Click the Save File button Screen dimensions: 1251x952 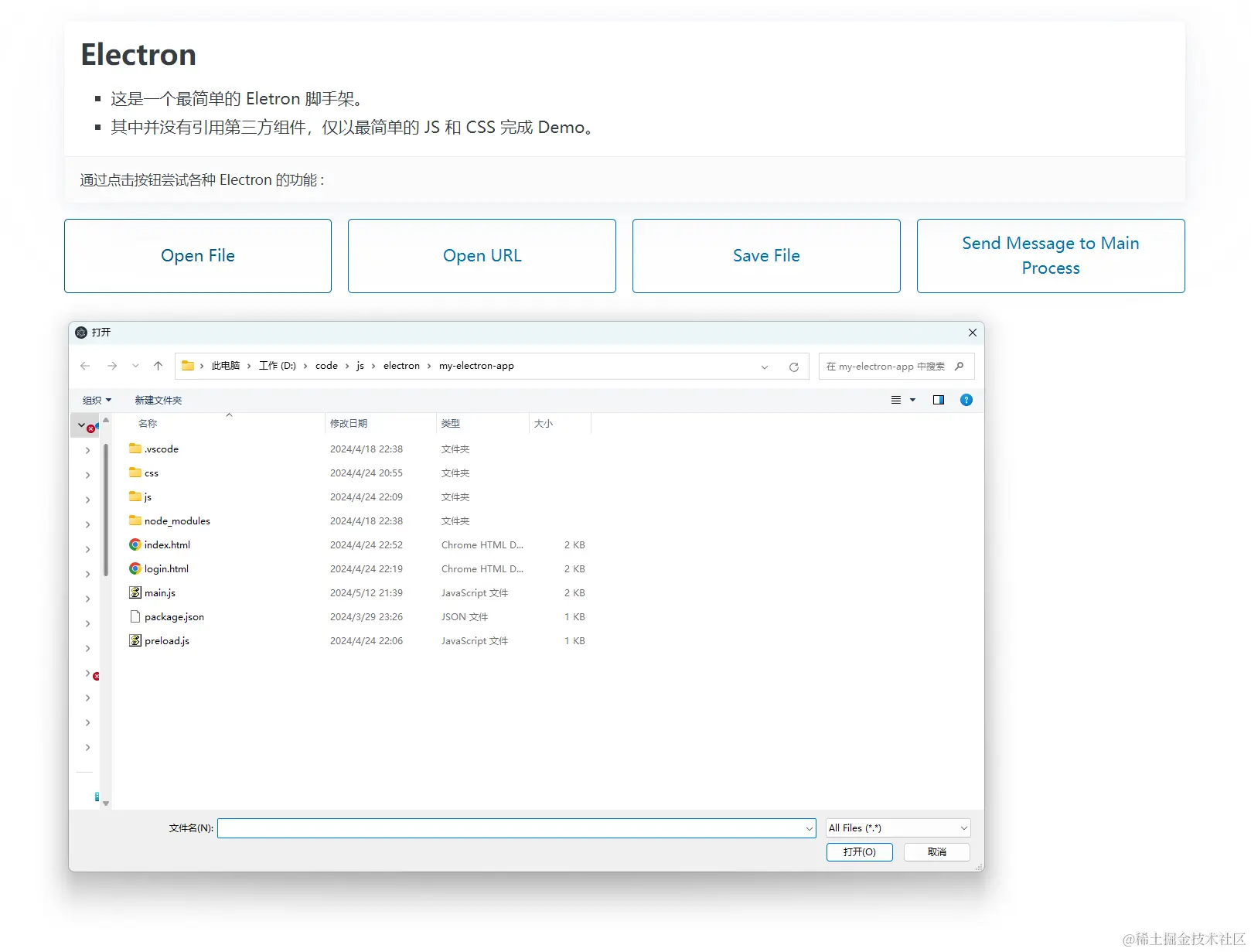[766, 256]
